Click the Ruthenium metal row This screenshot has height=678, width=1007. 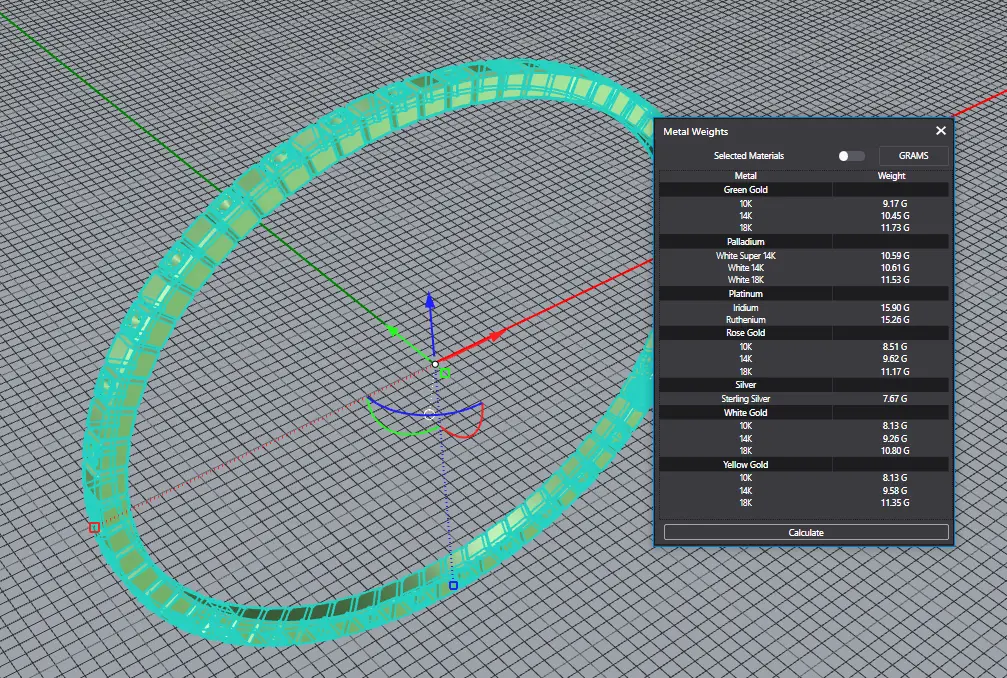[x=804, y=320]
